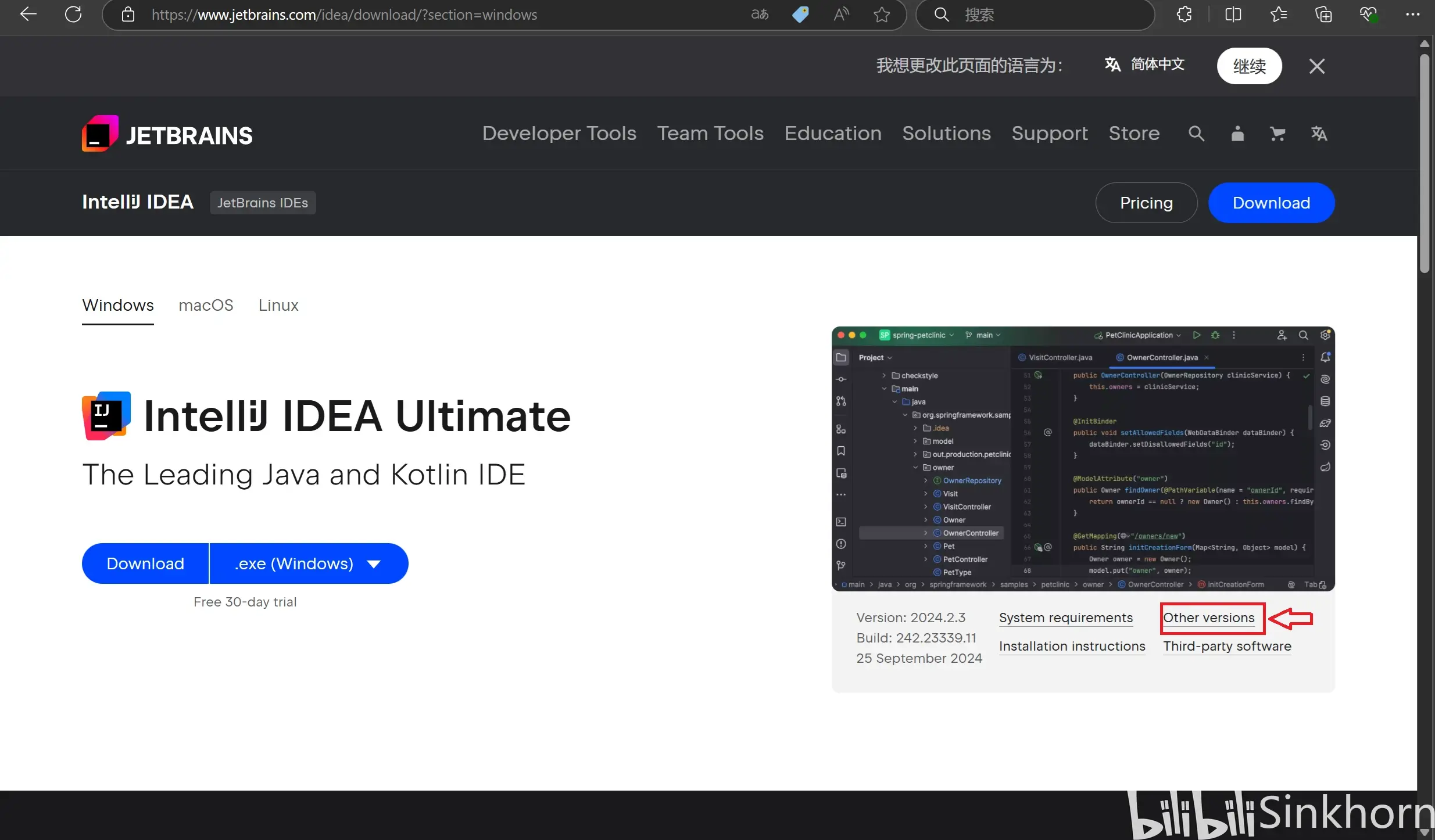This screenshot has width=1435, height=840.
Task: Open the System requirements link
Action: tap(1066, 618)
